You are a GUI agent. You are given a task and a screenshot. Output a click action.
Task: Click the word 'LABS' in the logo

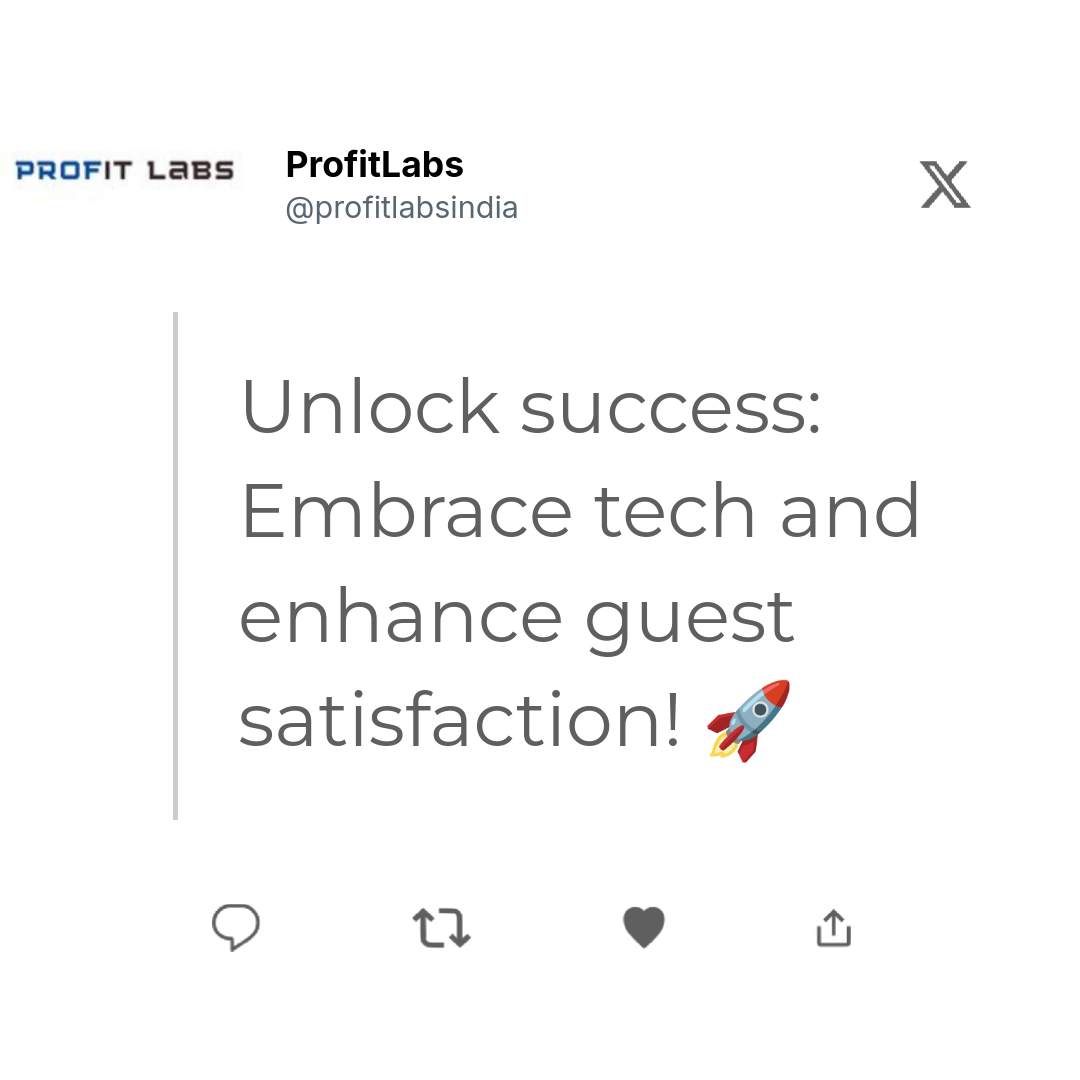pos(191,170)
